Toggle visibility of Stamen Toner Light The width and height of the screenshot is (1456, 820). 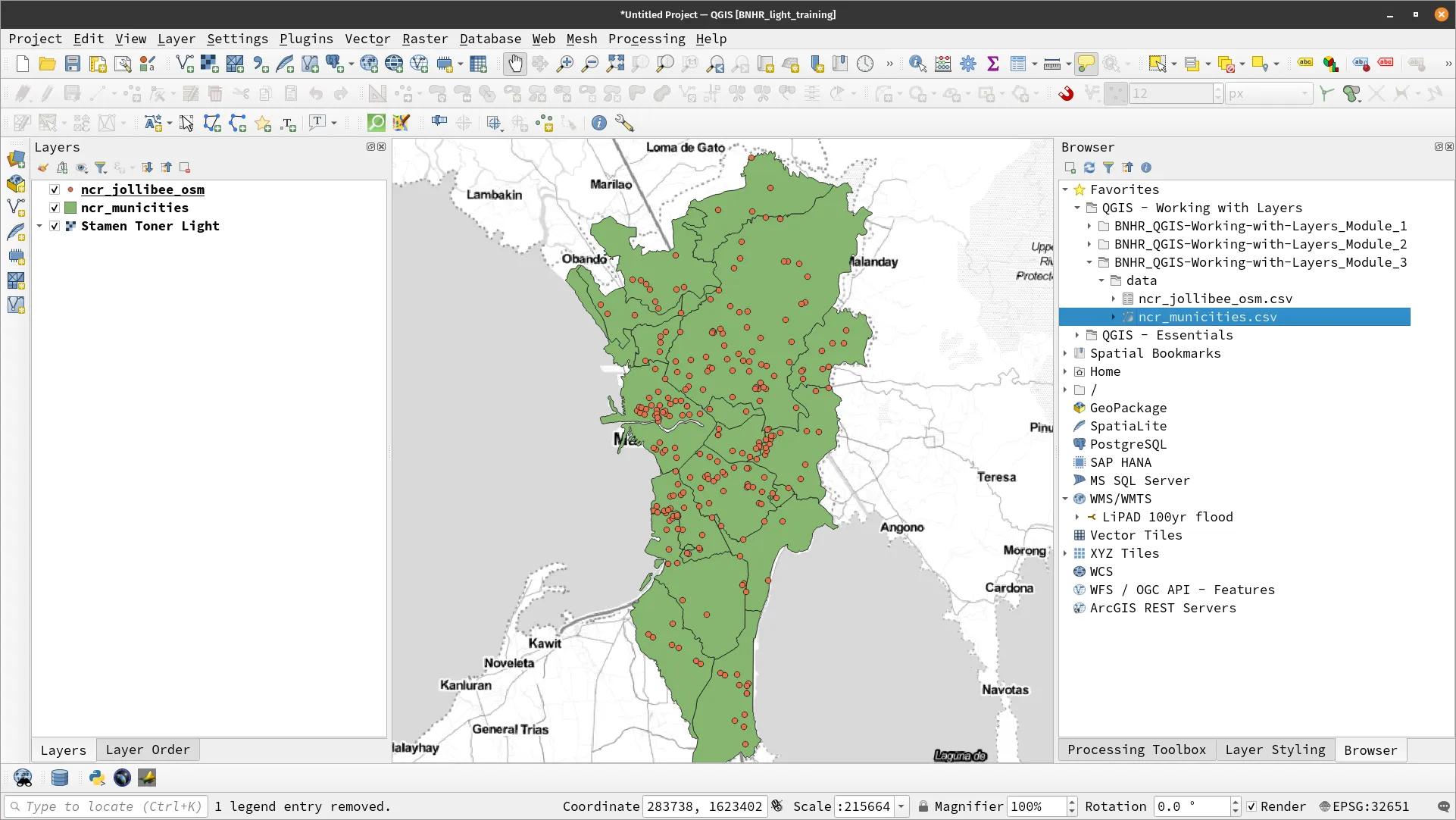[54, 226]
